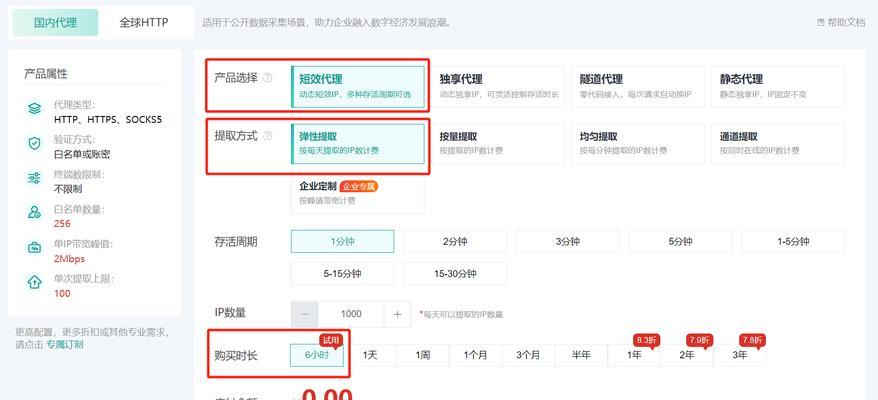Click the 存活周期 label
Screen dimensions: 878x400
236,242
